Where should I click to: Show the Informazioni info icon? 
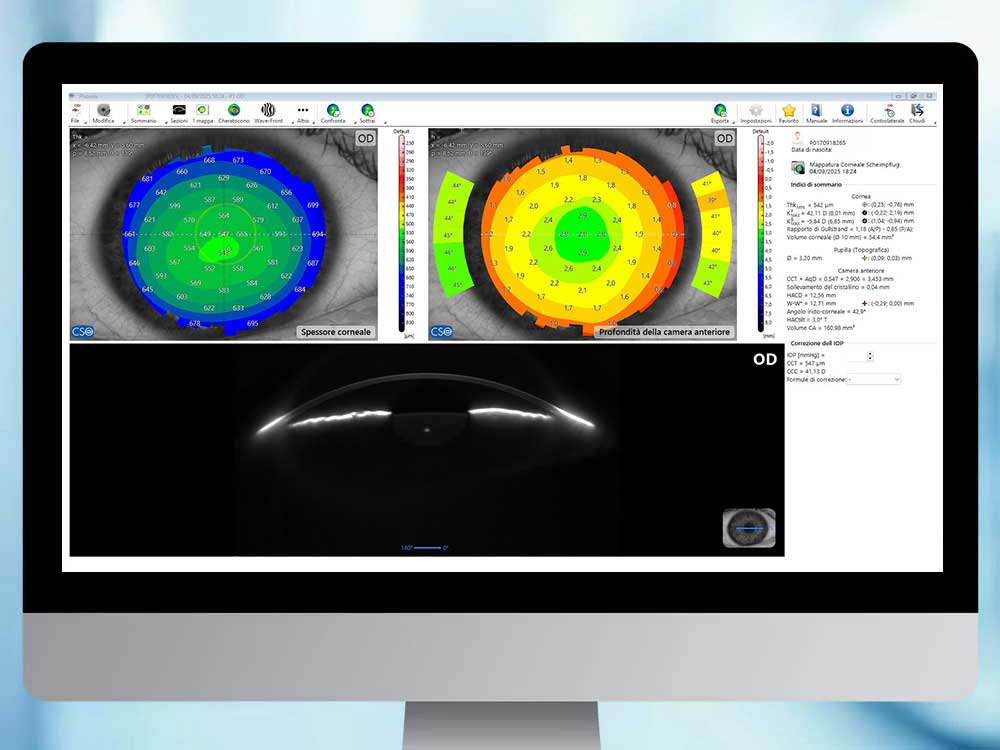847,112
